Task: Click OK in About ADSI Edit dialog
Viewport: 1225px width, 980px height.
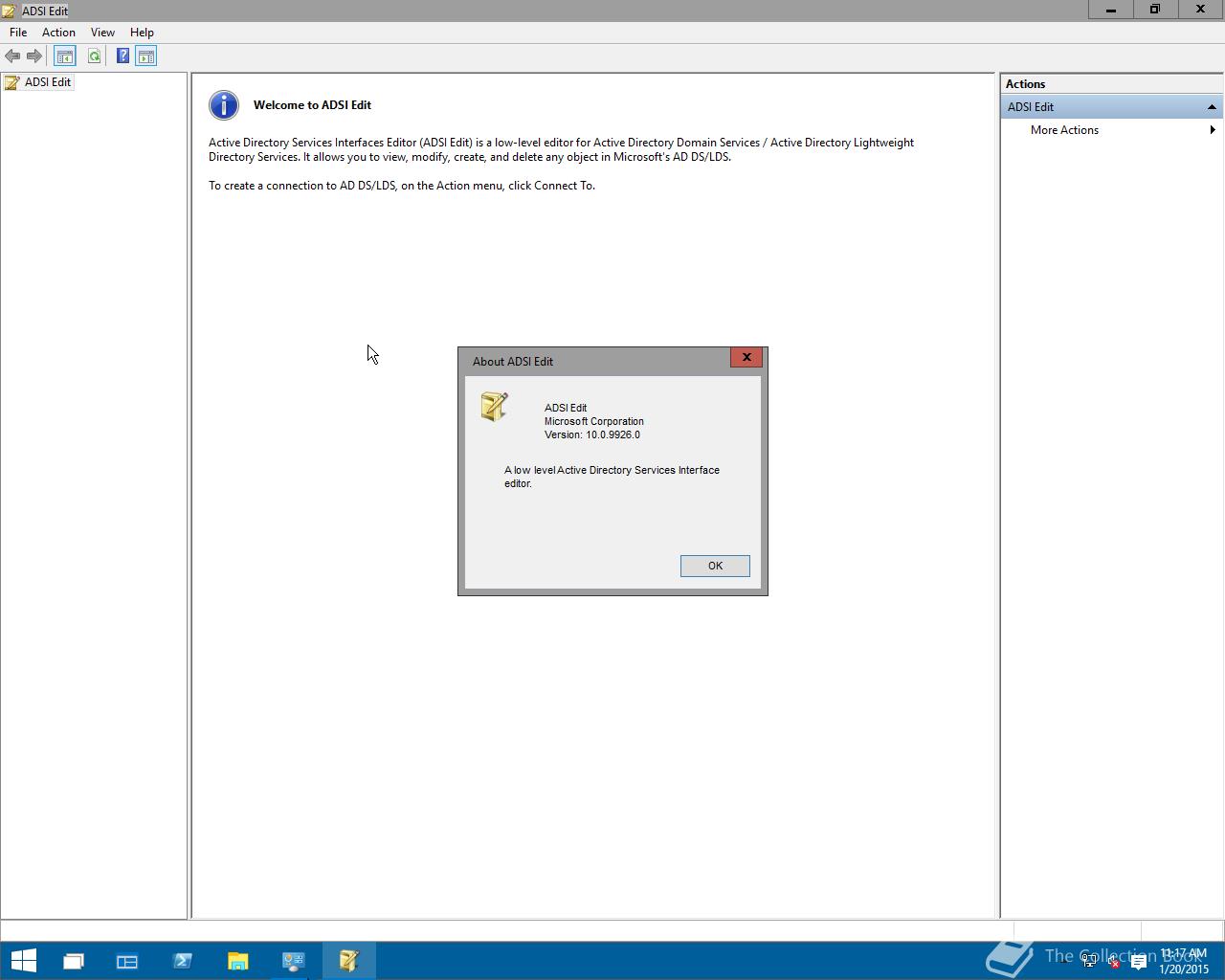Action: (x=715, y=566)
